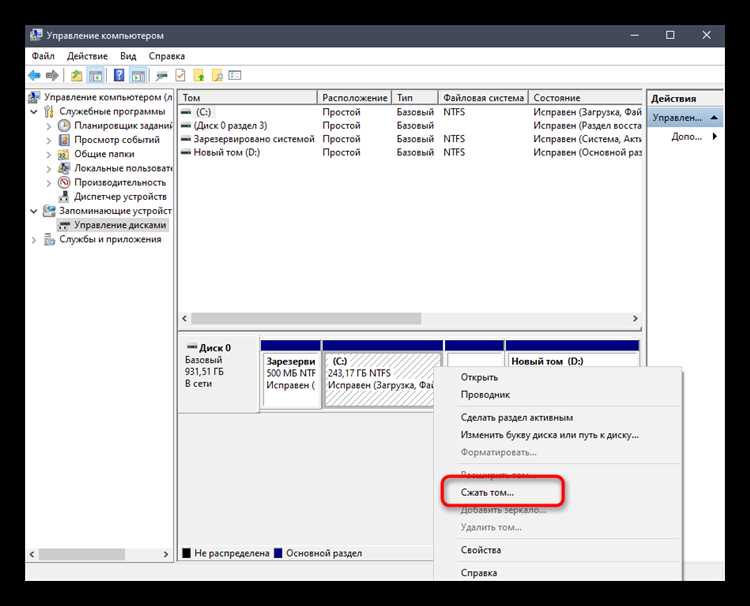
Task: Click the Просмотр событий icon
Action: [64, 140]
